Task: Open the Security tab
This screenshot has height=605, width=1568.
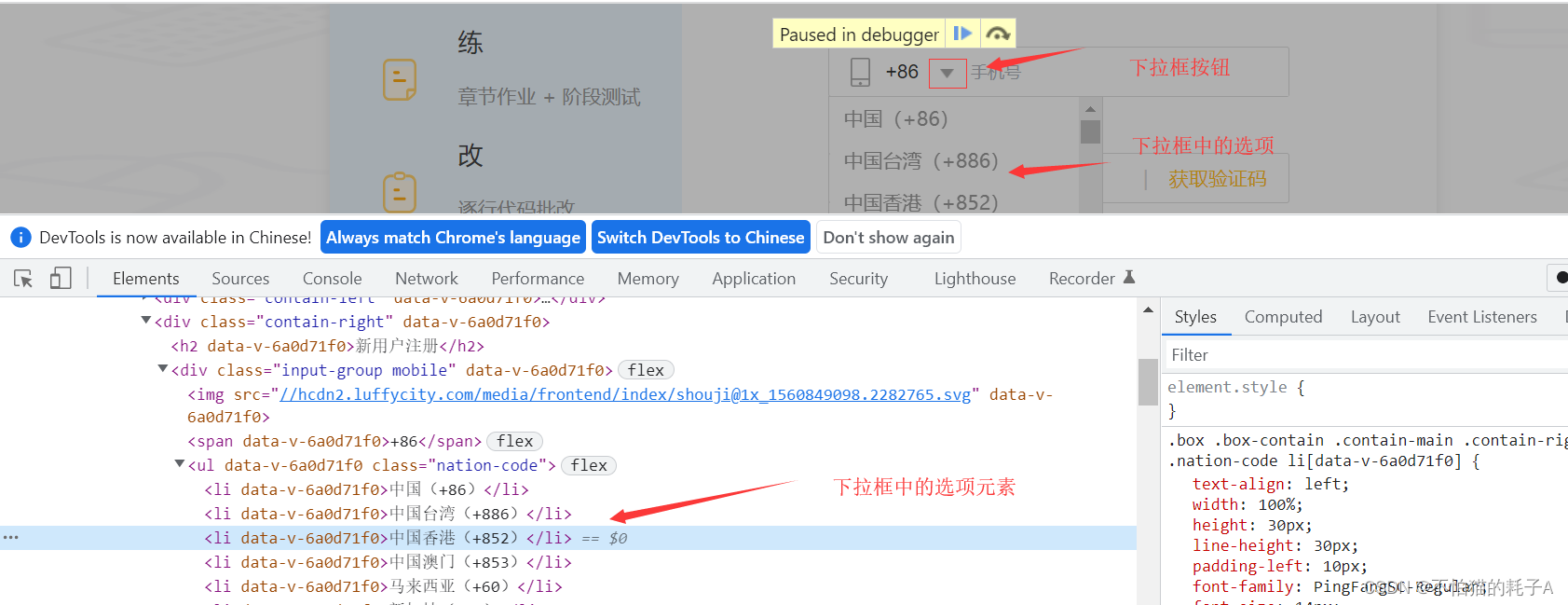Action: click(x=858, y=278)
